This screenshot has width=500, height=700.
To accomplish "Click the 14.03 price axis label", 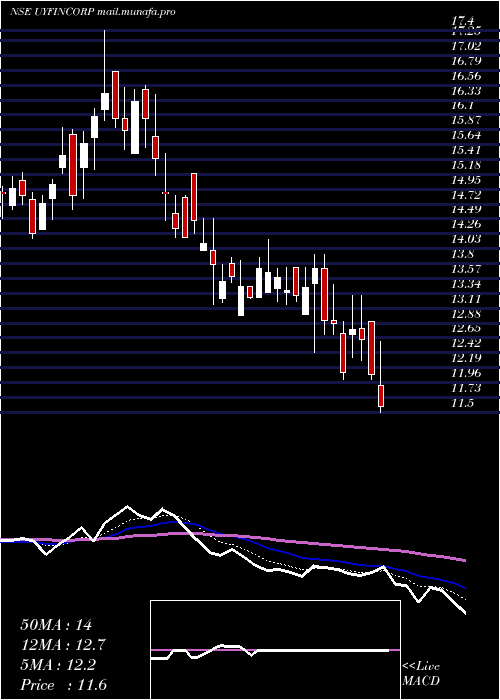I will pyautogui.click(x=466, y=239).
